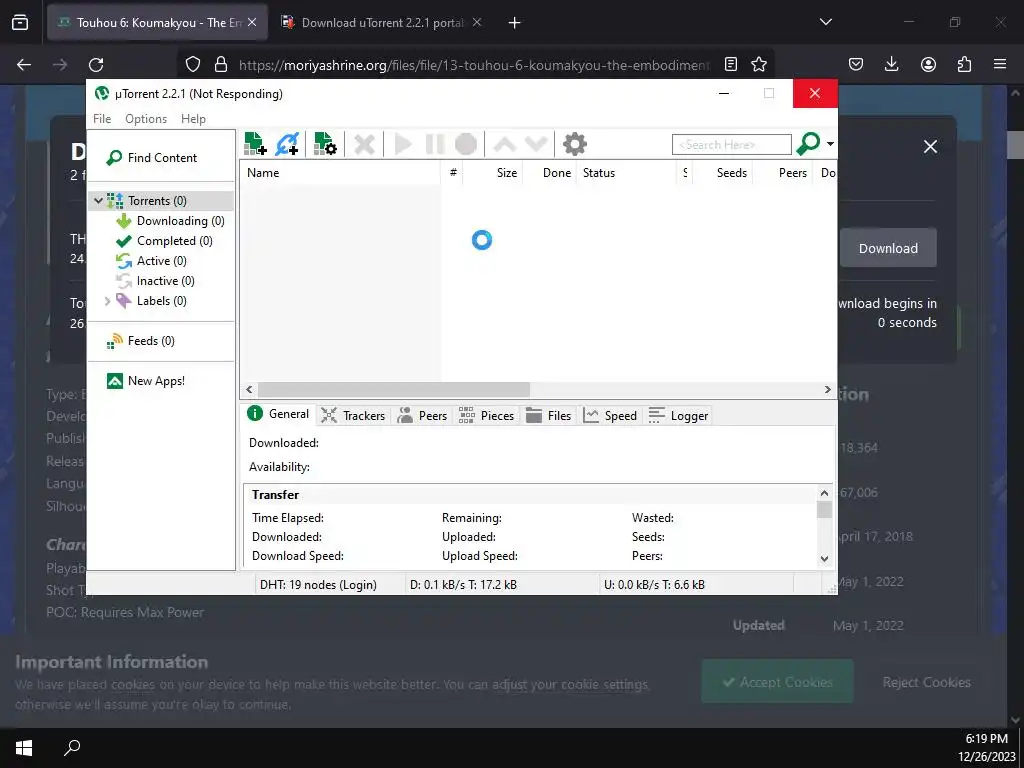1024x768 pixels.
Task: Switch to the General tab
Action: pos(279,414)
